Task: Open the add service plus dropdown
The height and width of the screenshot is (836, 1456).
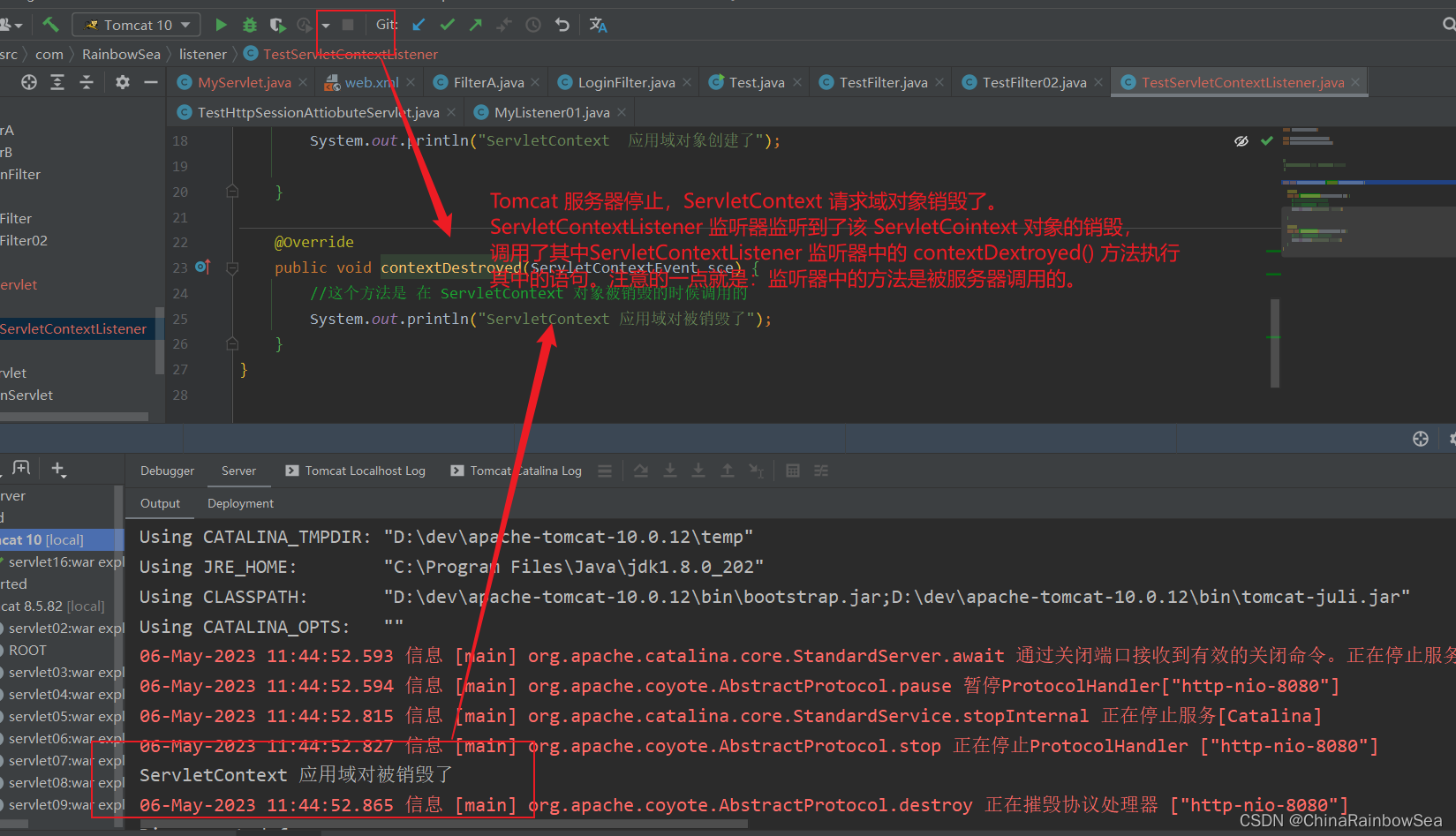Action: (59, 469)
